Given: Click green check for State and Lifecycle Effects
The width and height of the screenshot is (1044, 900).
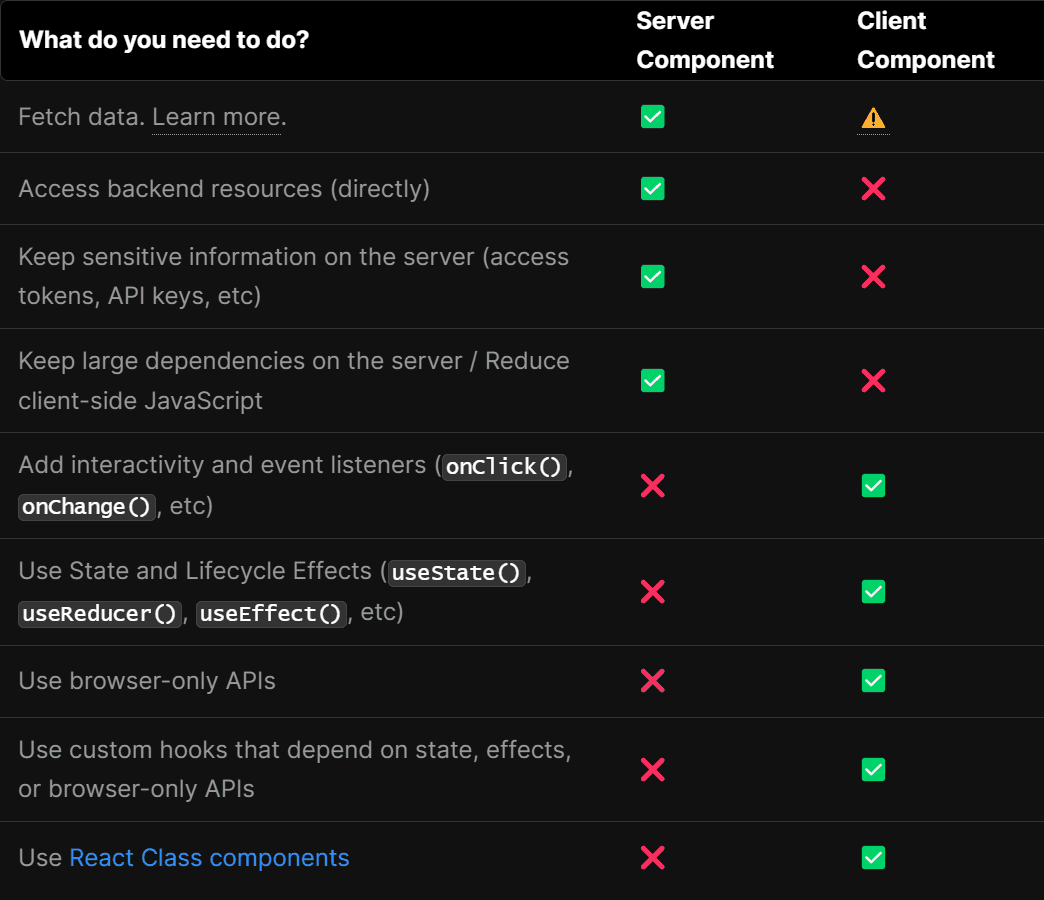Looking at the screenshot, I should click(x=873, y=592).
